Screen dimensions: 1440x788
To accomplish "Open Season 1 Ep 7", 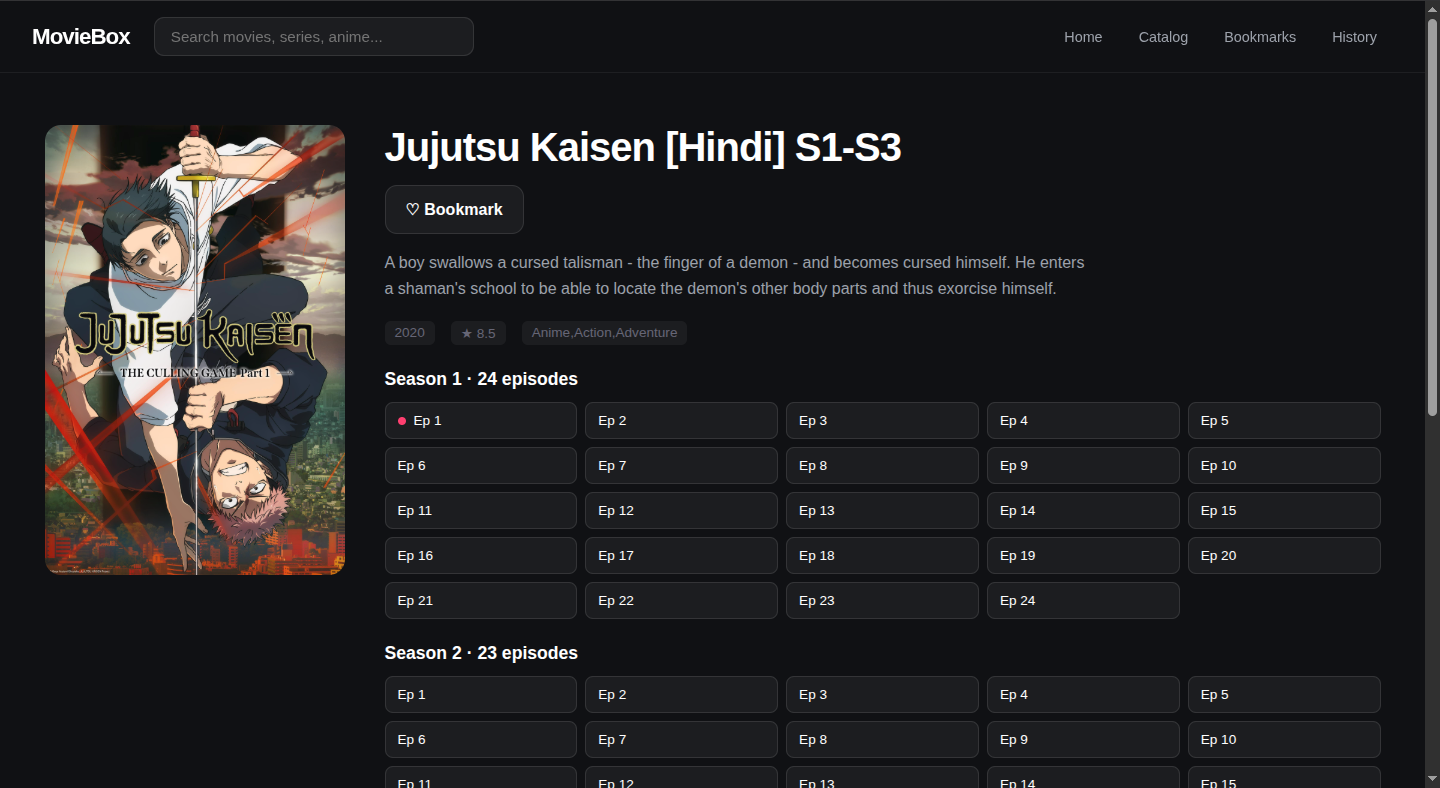I will coord(681,466).
